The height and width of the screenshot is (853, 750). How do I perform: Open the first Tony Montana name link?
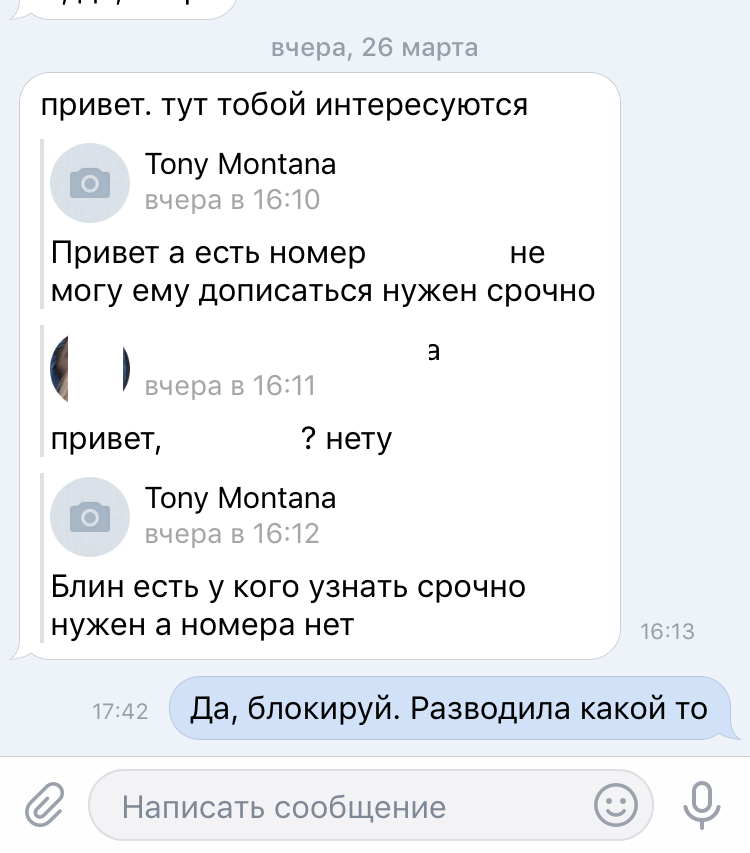point(240,164)
